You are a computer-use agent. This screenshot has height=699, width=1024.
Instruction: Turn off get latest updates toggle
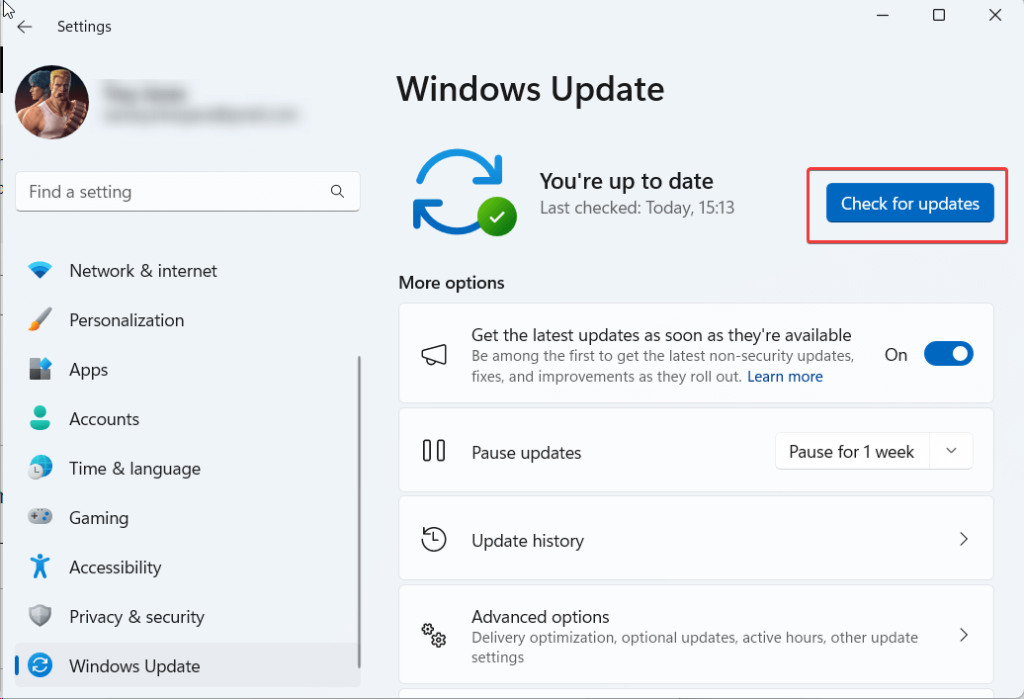coord(947,354)
